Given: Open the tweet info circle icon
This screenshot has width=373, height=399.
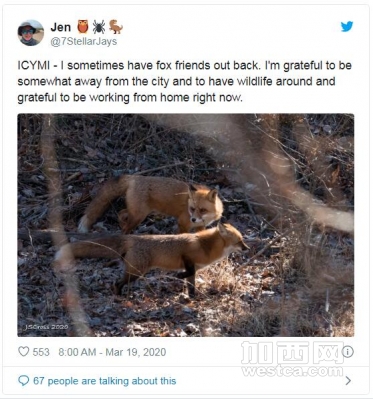Looking at the screenshot, I should point(348,352).
